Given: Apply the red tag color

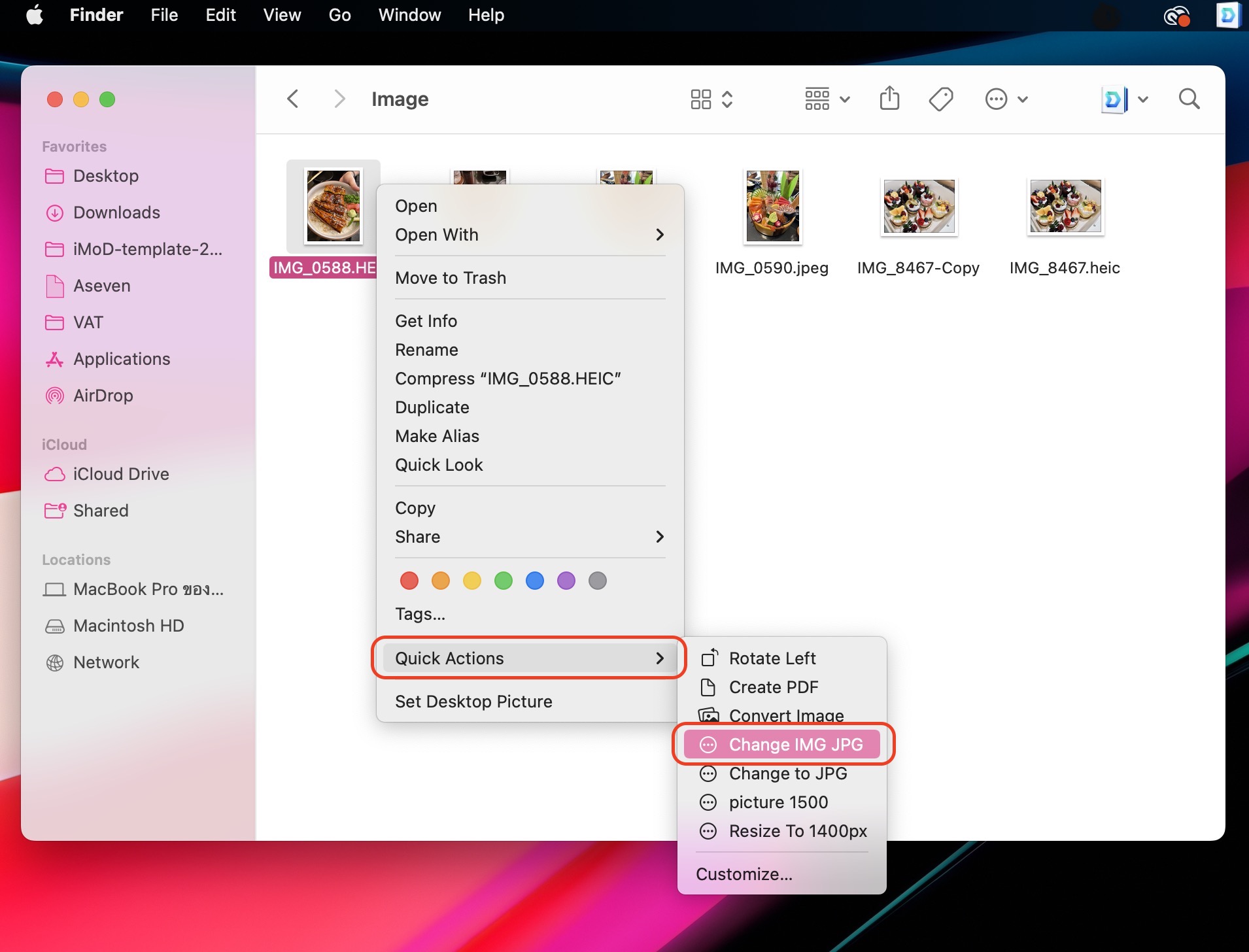Looking at the screenshot, I should 409,581.
